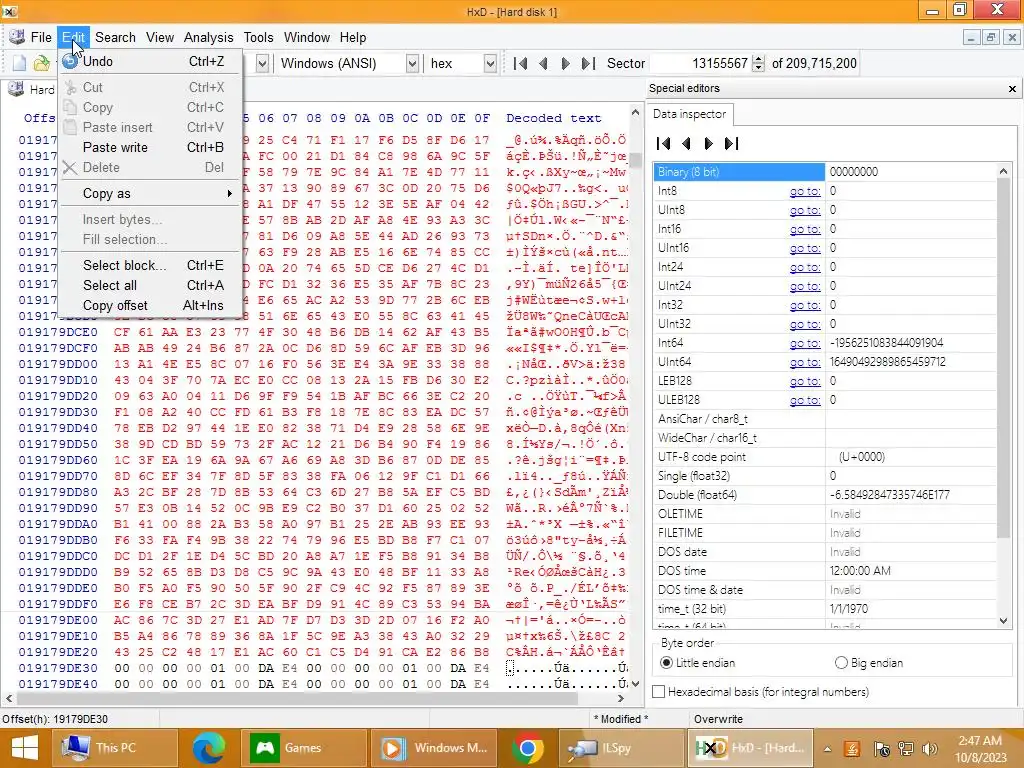Image resolution: width=1024 pixels, height=768 pixels.
Task: Click offset 019179DE30 in offset column
Action: click(x=58, y=668)
